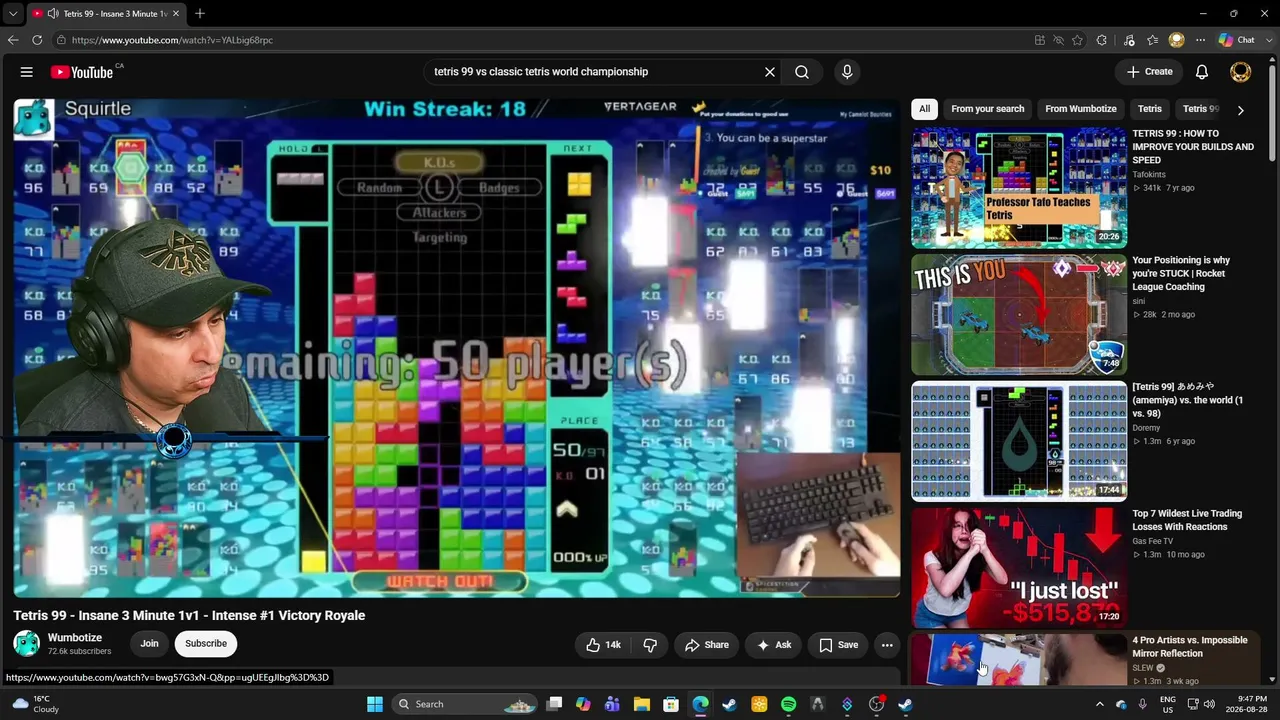This screenshot has width=1280, height=720.
Task: Open the YouTube guide hamburger menu
Action: pyautogui.click(x=27, y=72)
